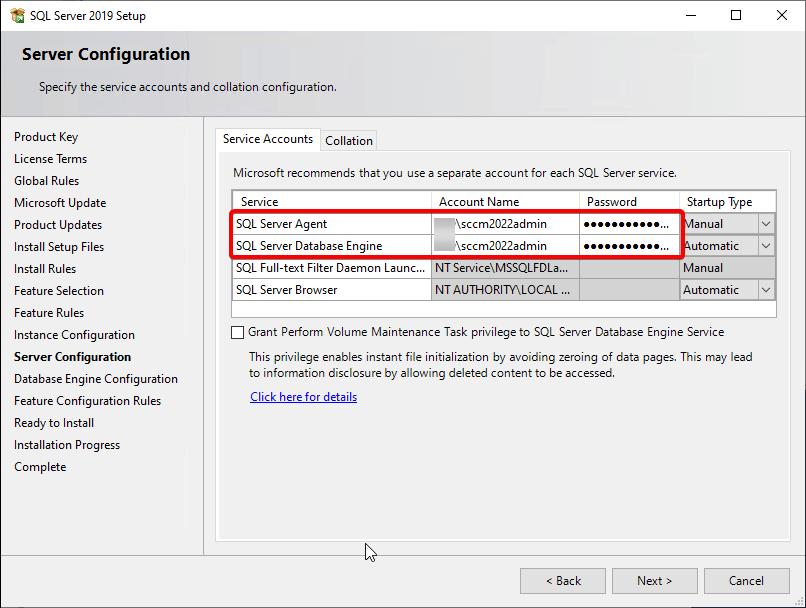Click the SQL Server Setup title bar icon
806x608 pixels.
(17, 15)
